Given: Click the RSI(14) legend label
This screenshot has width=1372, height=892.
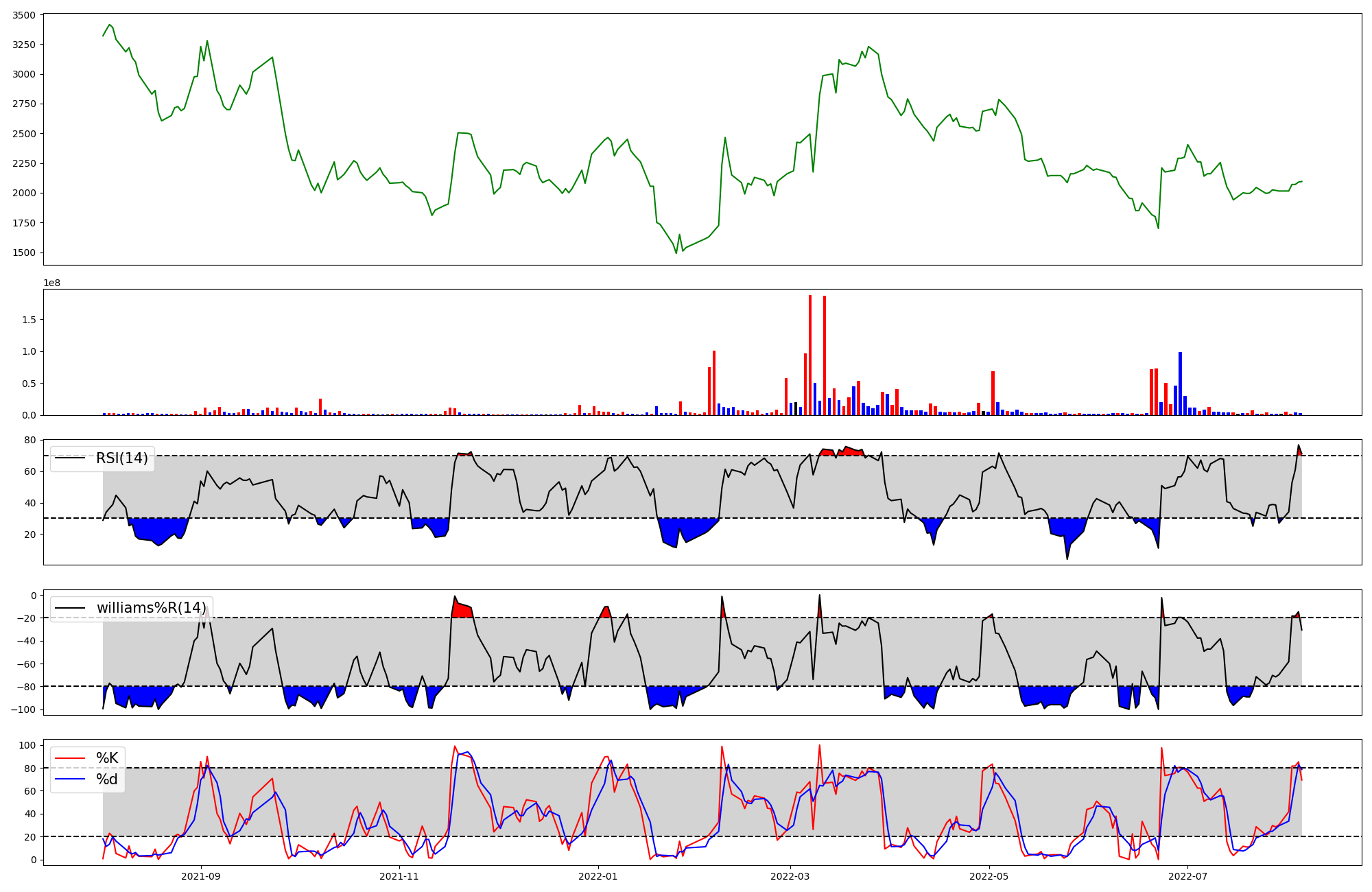Looking at the screenshot, I should 121,458.
